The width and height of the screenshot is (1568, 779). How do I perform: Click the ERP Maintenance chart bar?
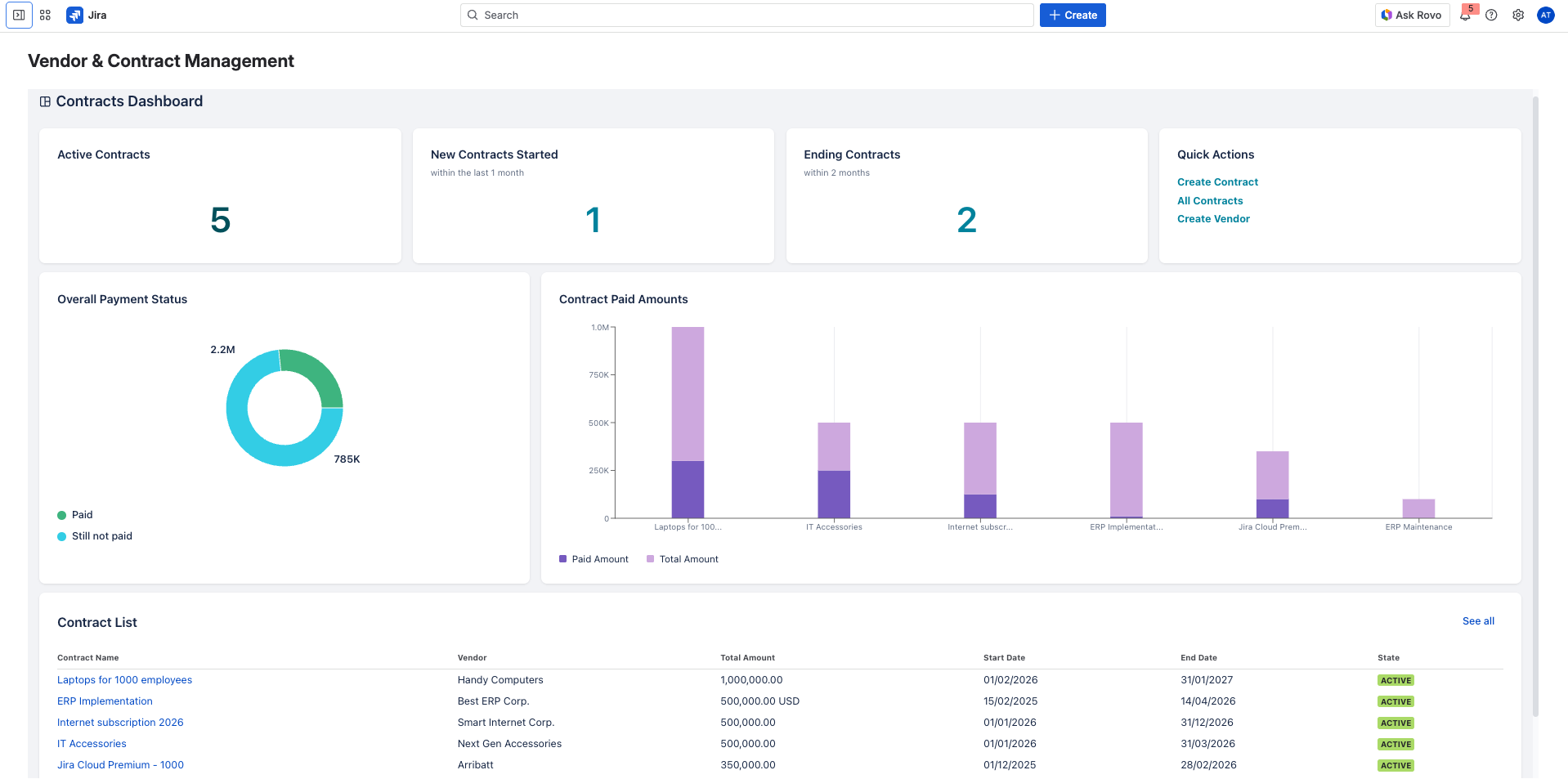pos(1418,508)
